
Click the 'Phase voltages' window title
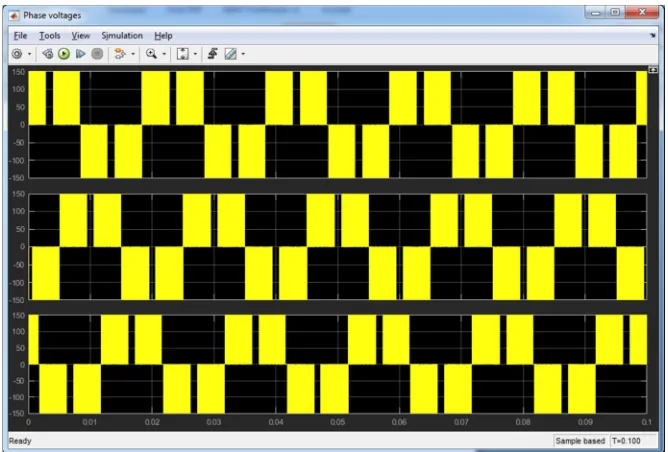(x=52, y=15)
